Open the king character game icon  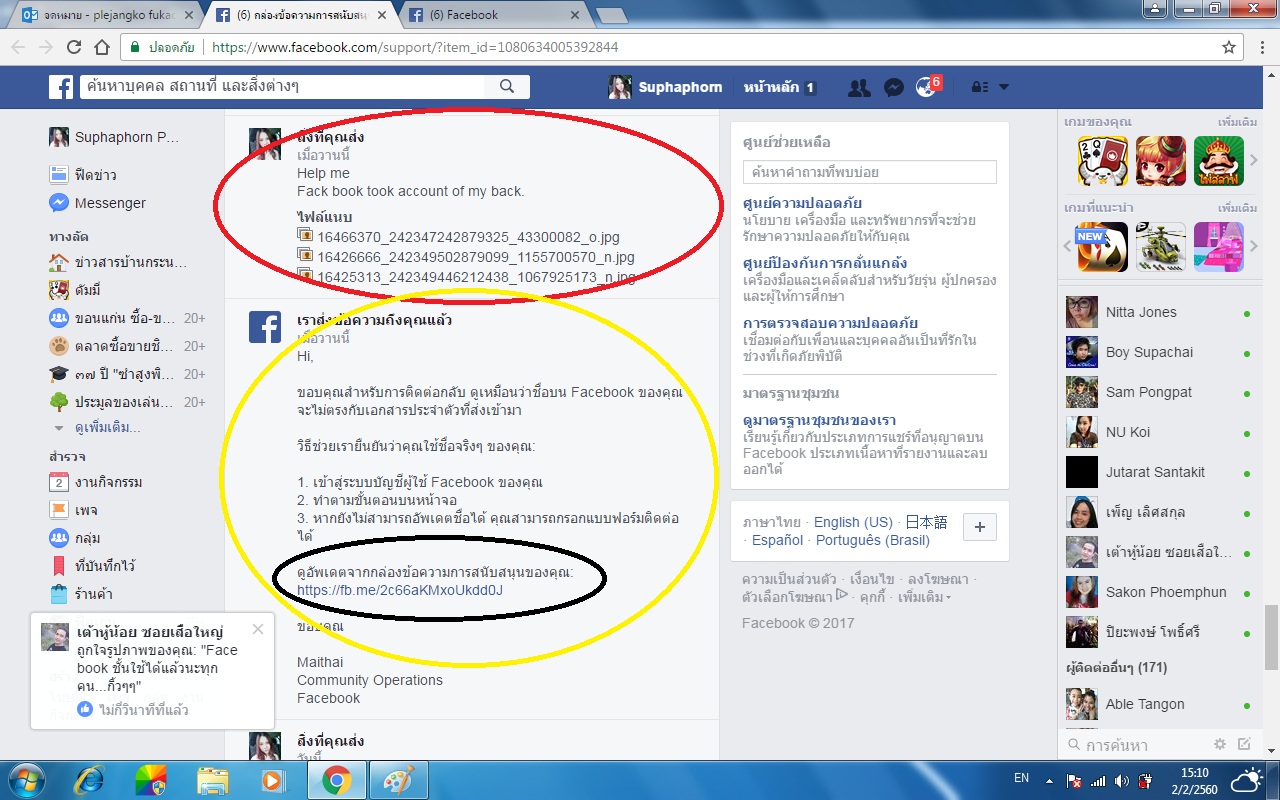click(x=1218, y=161)
